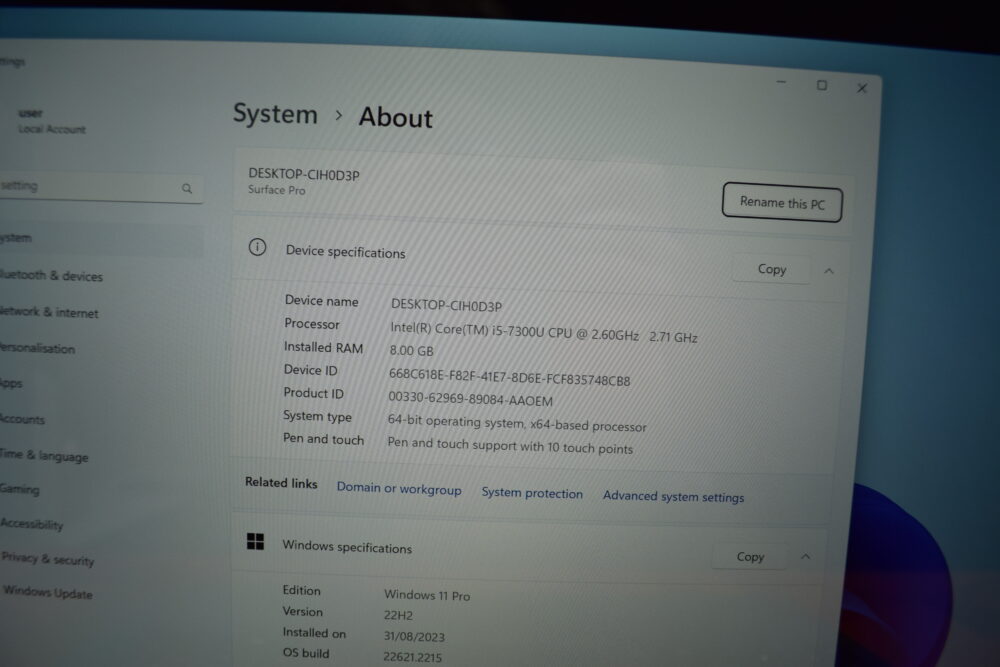Click the Device specifications info icon
The height and width of the screenshot is (667, 1000).
[257, 247]
